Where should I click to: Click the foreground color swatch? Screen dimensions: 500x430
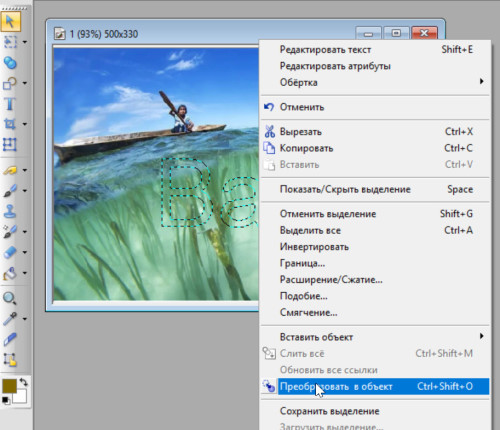(x=9, y=386)
